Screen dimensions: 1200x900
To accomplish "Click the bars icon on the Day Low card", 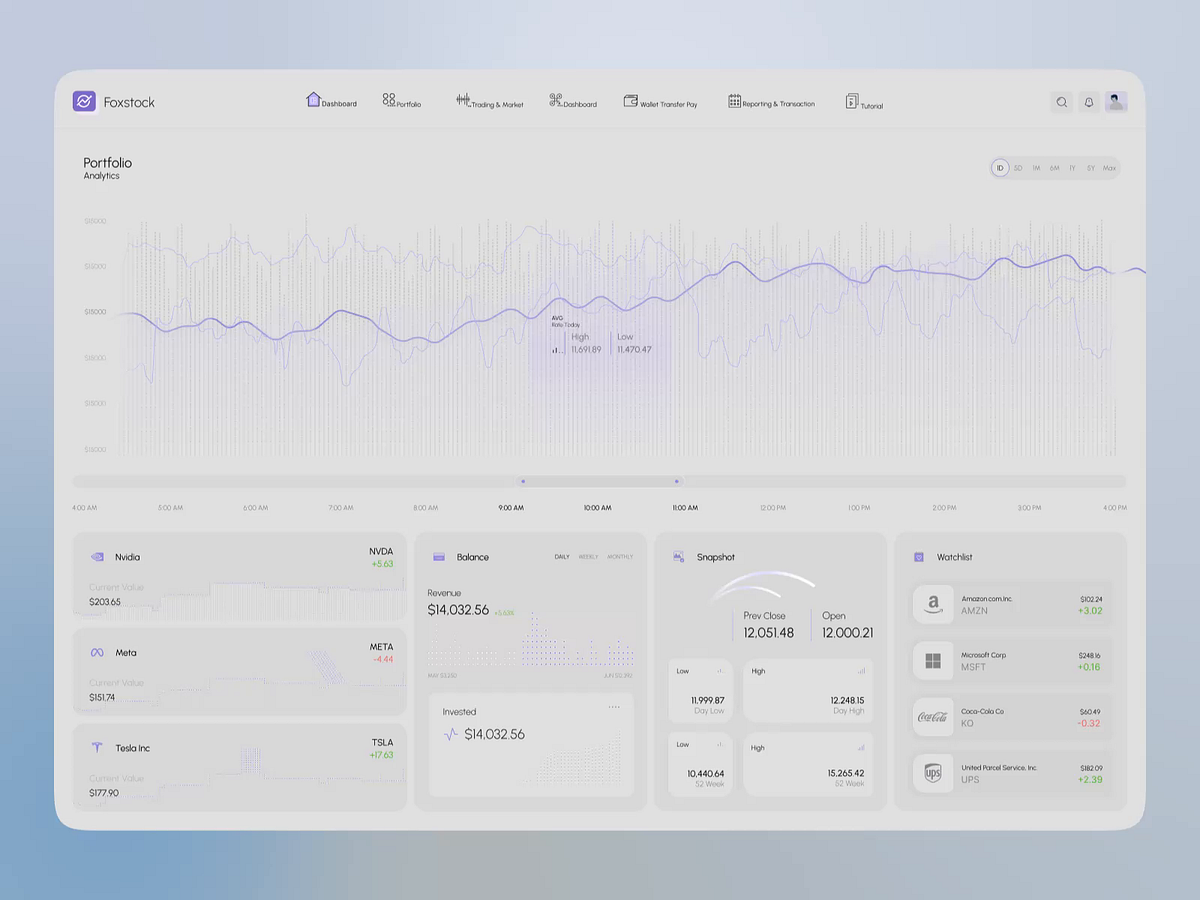I will (x=720, y=671).
